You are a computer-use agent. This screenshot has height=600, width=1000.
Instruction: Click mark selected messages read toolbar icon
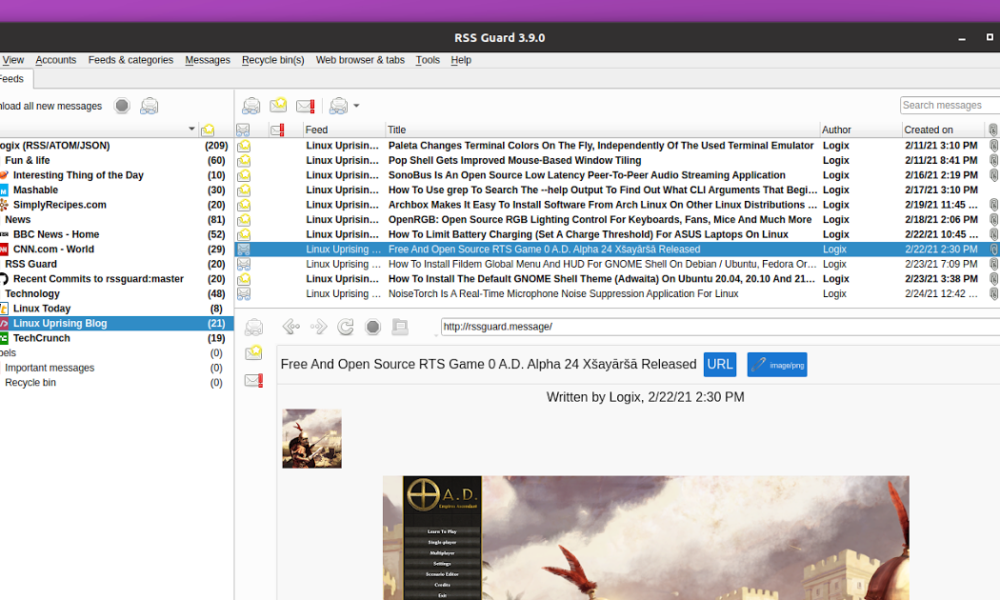(251, 106)
